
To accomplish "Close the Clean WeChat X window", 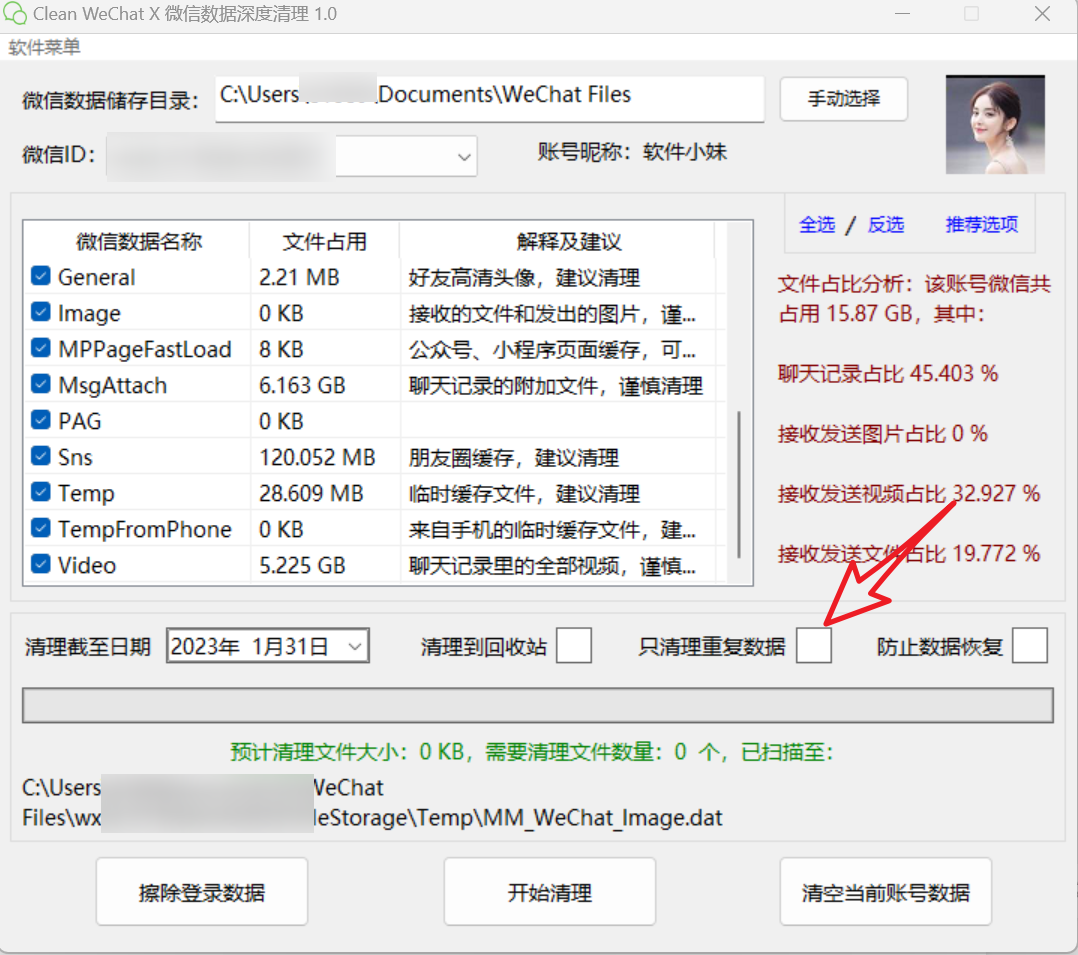I will [1042, 14].
